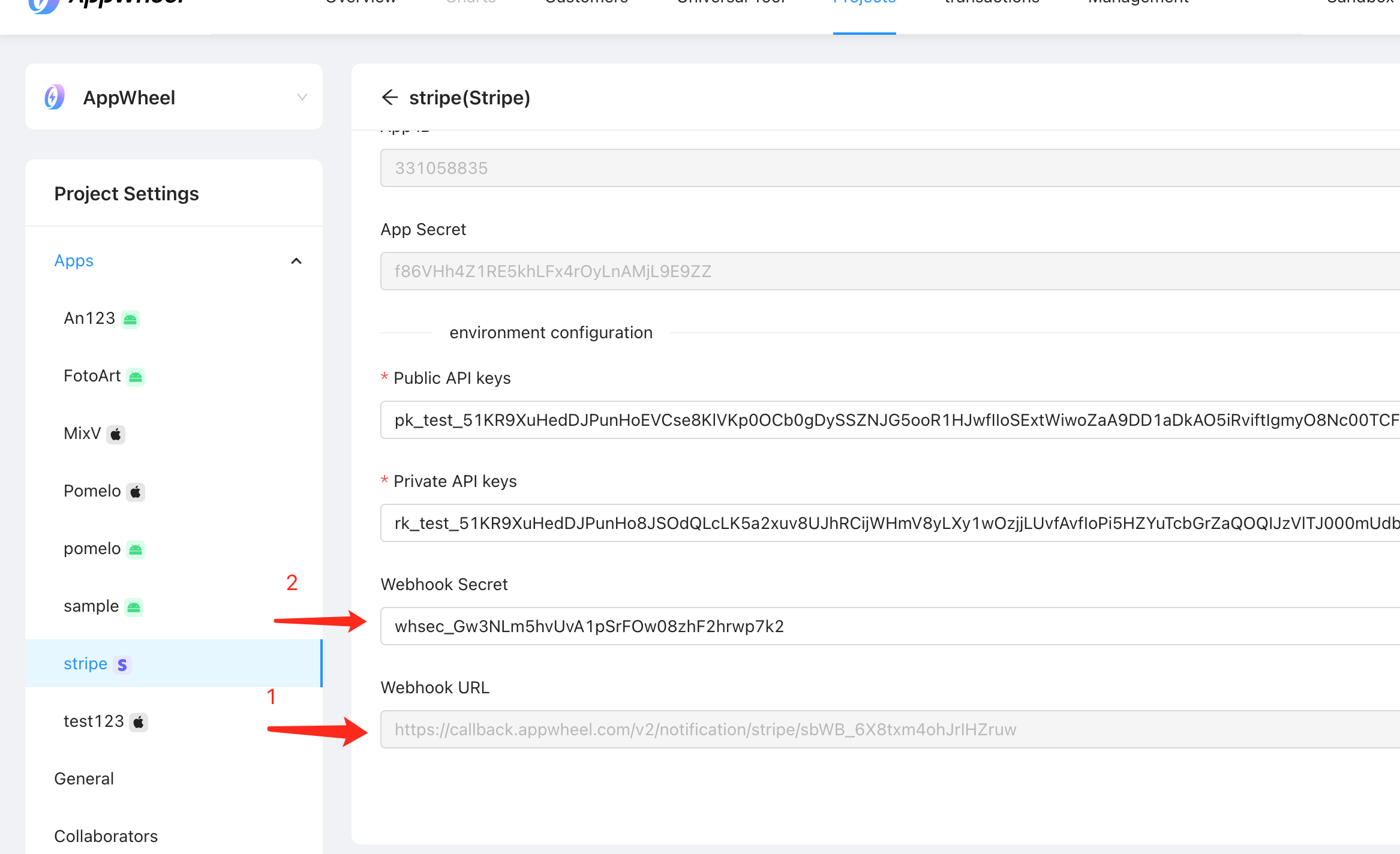The height and width of the screenshot is (854, 1400).
Task: Click the Webhook Secret input field
Action: [x=888, y=626]
